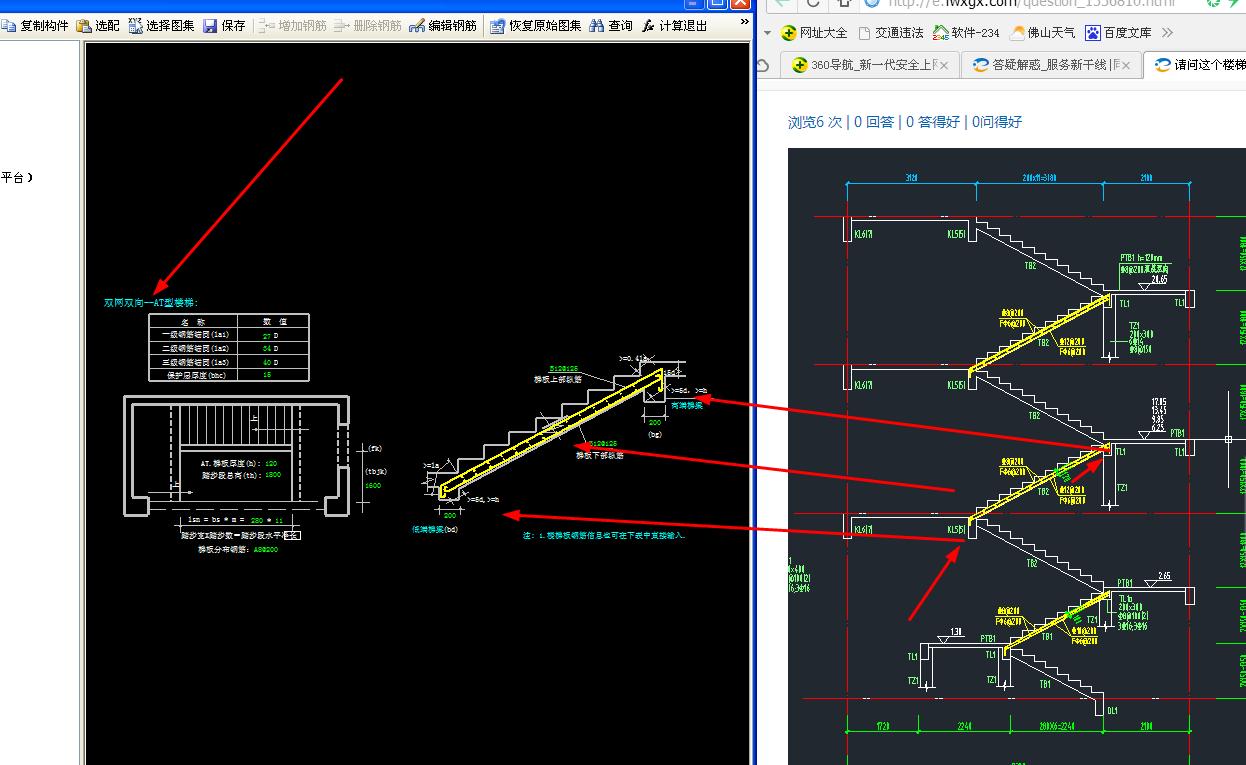1246x765 pixels.
Task: Click the 低端梯梁(bd) label in the drawing
Action: [435, 528]
